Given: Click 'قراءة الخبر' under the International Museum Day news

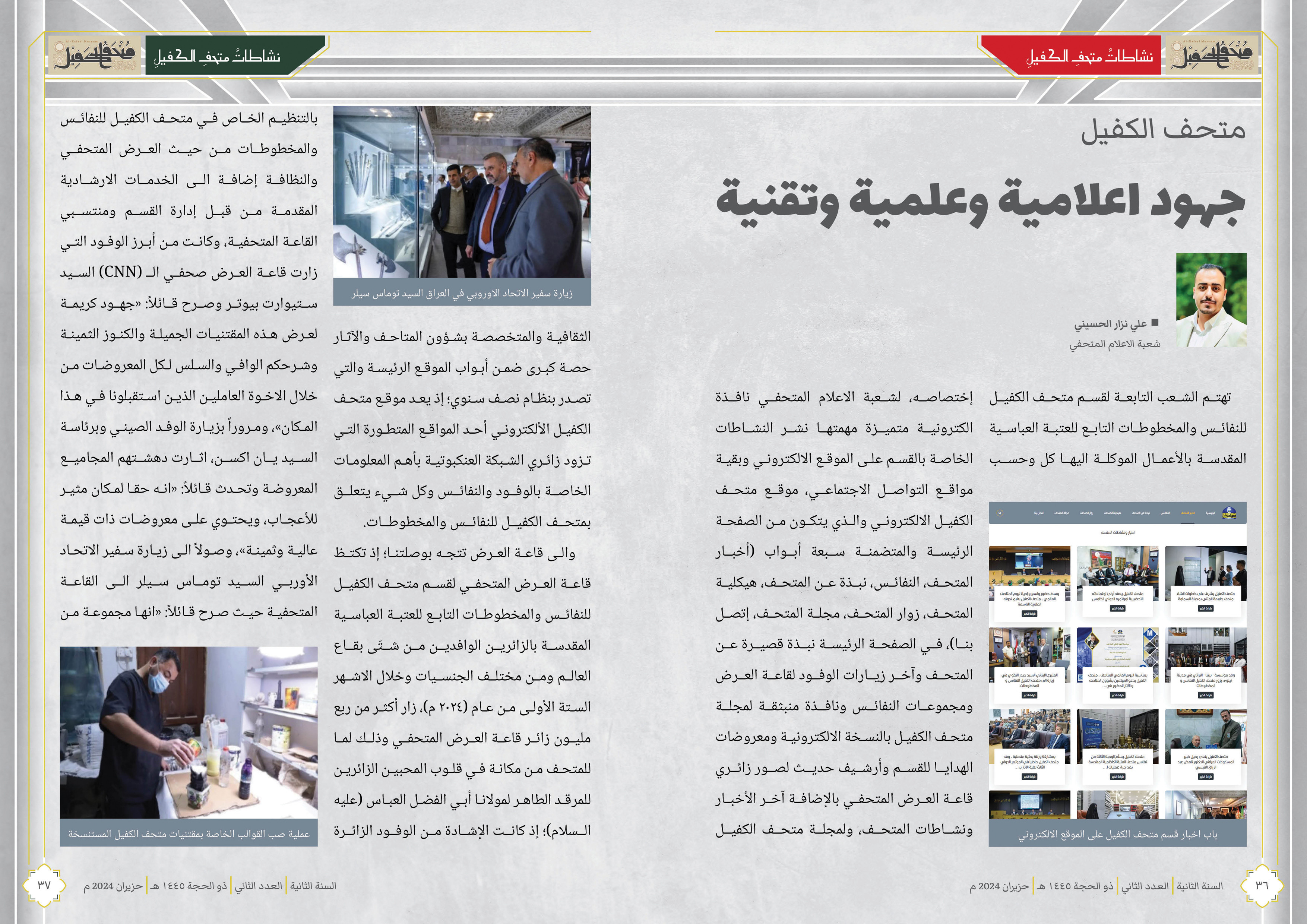Looking at the screenshot, I should 1117,695.
